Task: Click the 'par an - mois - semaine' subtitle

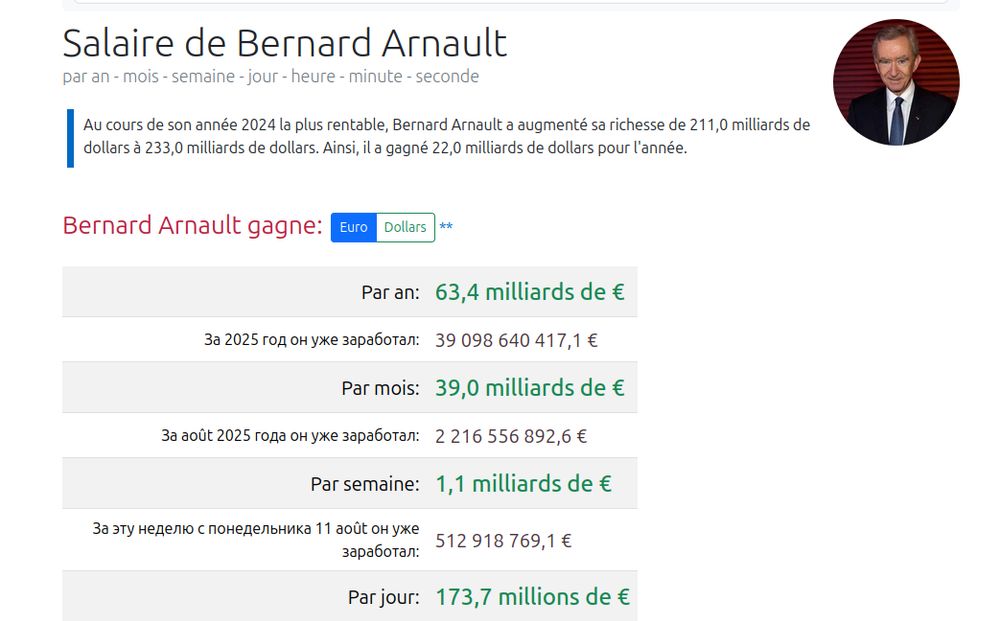Action: (270, 77)
